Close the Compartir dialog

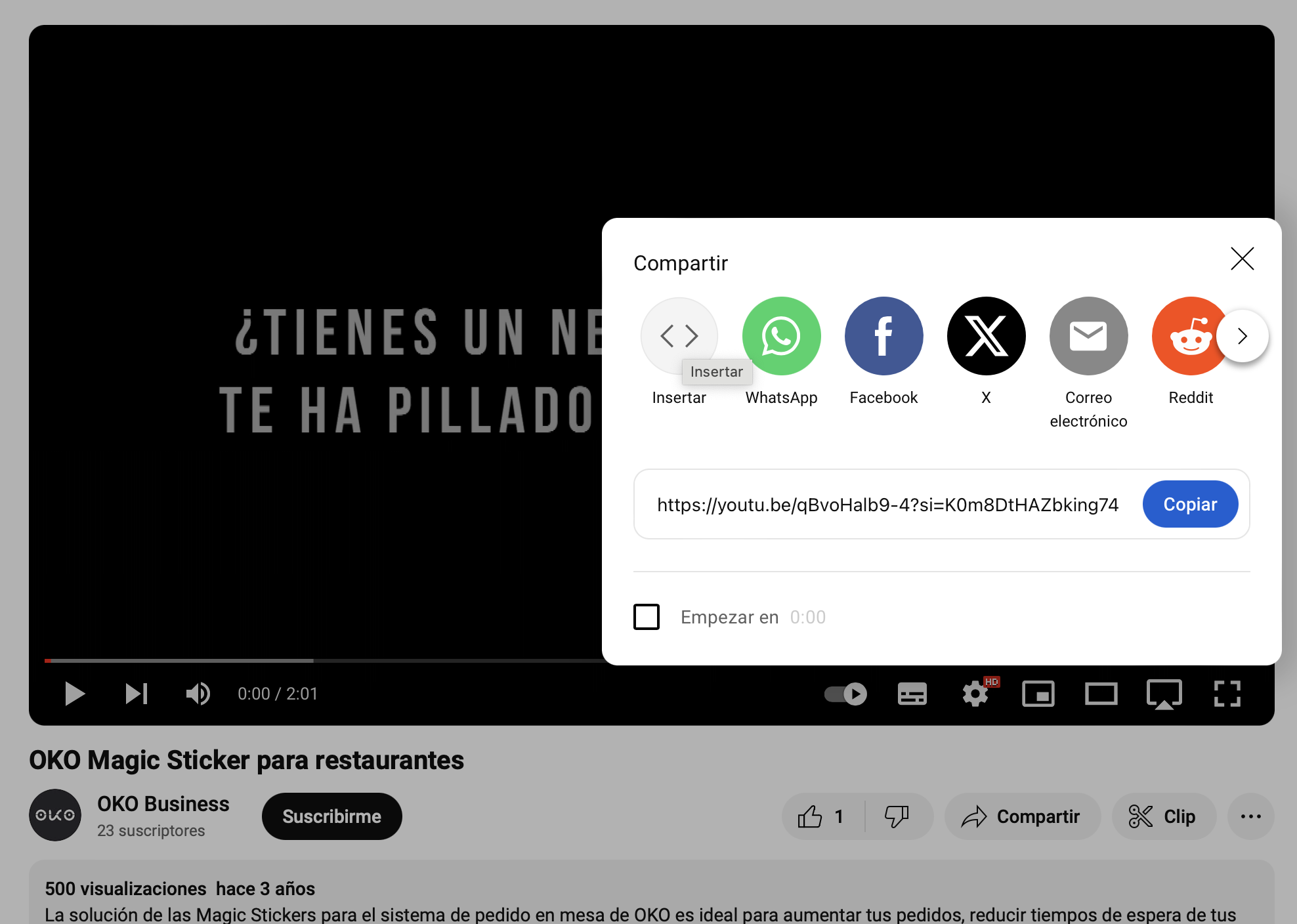[x=1242, y=259]
